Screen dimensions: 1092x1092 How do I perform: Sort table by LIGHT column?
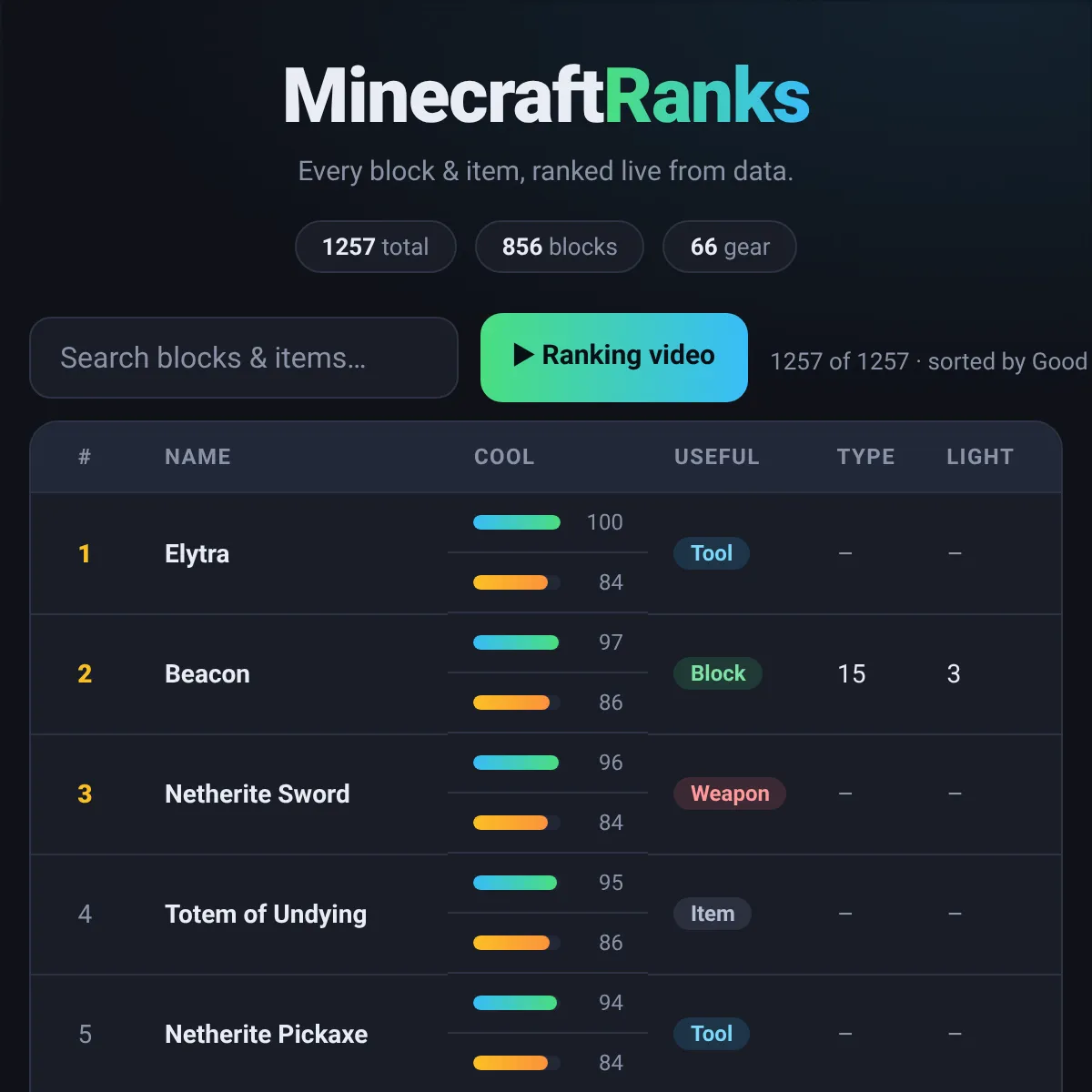click(979, 457)
